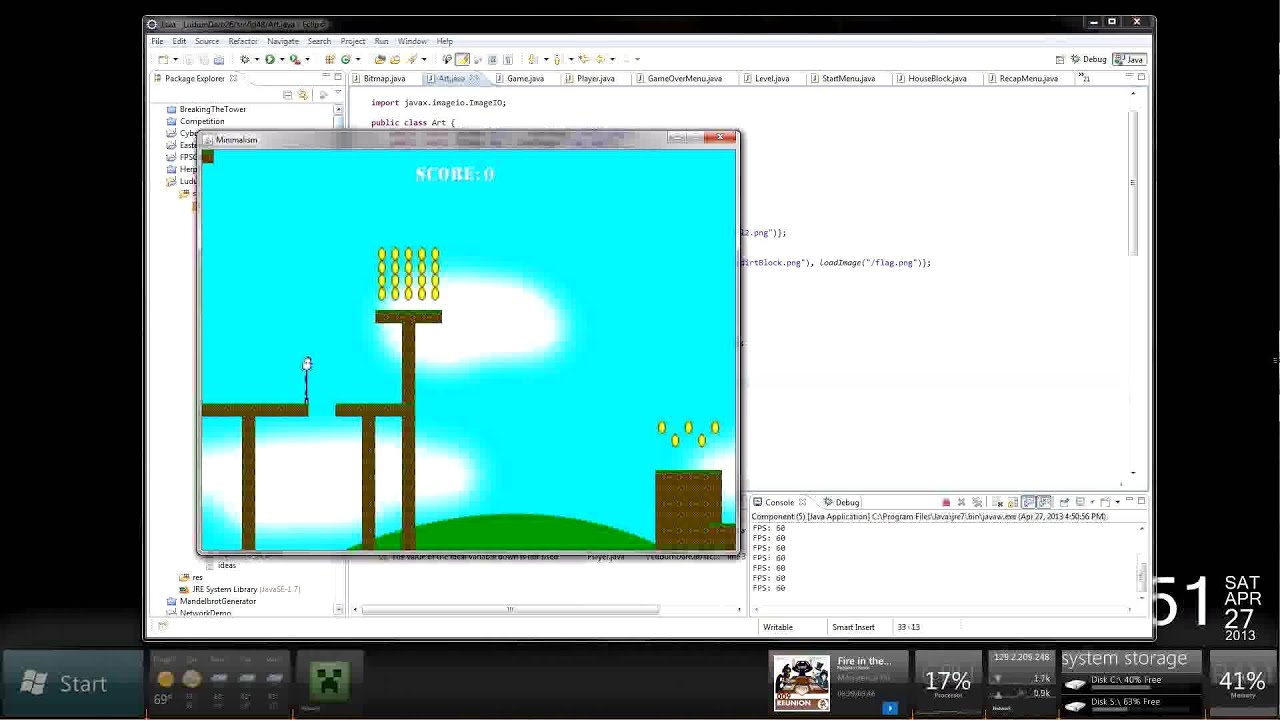
Task: Click Remove Launch gray X in Console
Action: [x=962, y=502]
